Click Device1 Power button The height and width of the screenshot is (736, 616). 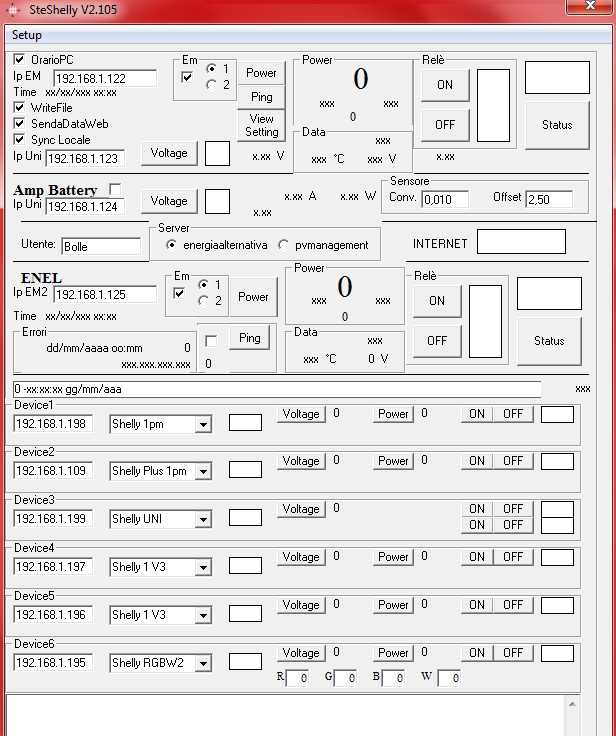(x=393, y=414)
